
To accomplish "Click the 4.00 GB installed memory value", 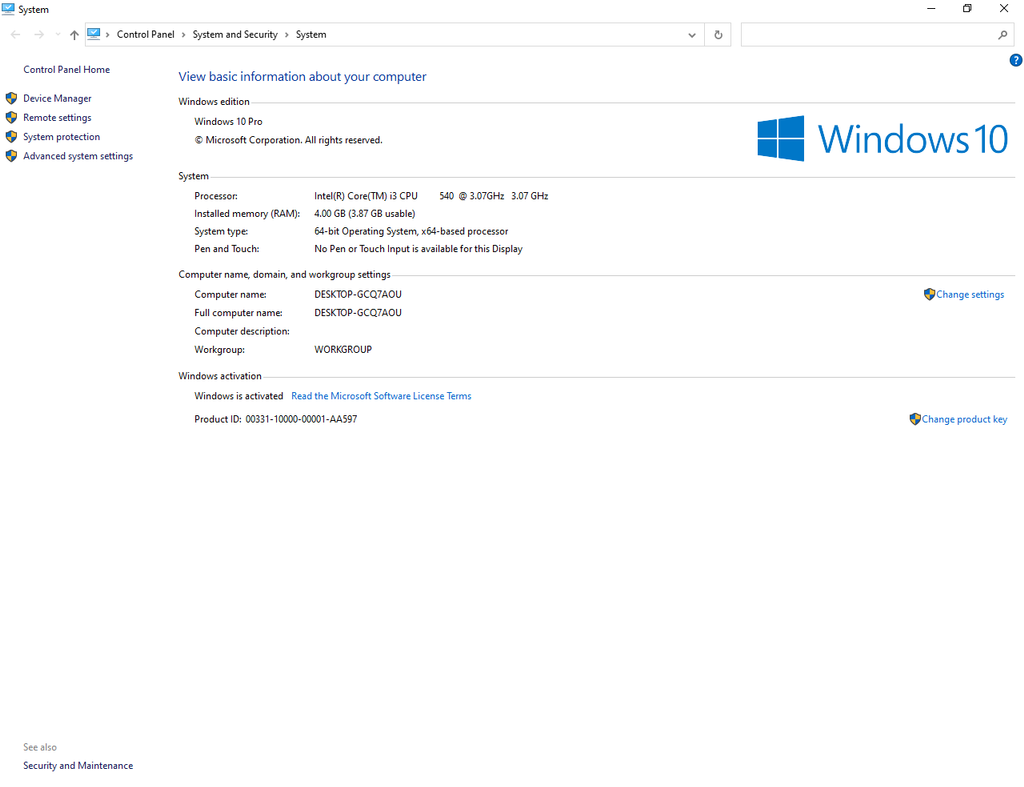I will [364, 214].
